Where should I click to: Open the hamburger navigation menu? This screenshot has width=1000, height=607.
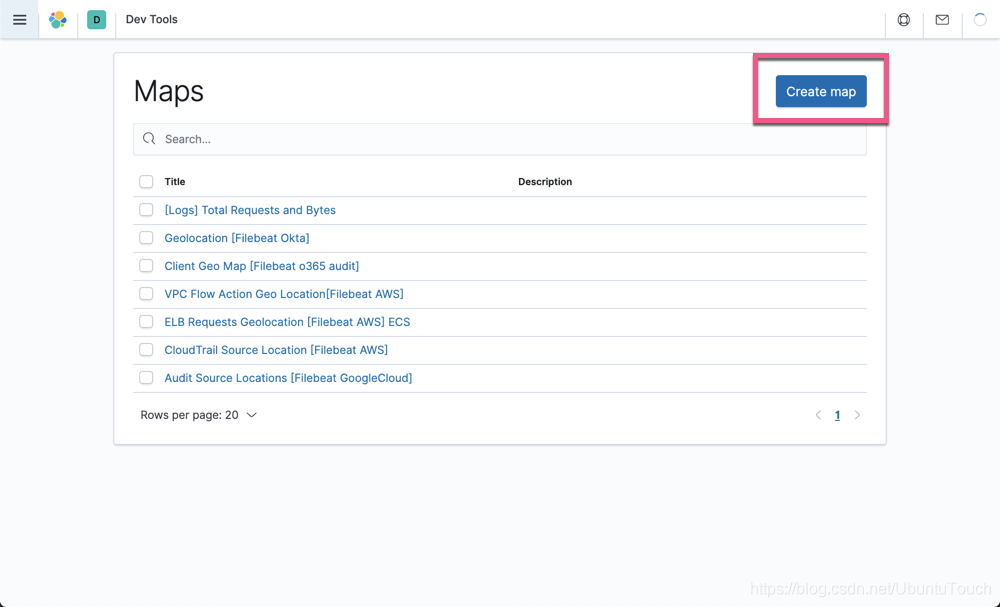tap(20, 20)
